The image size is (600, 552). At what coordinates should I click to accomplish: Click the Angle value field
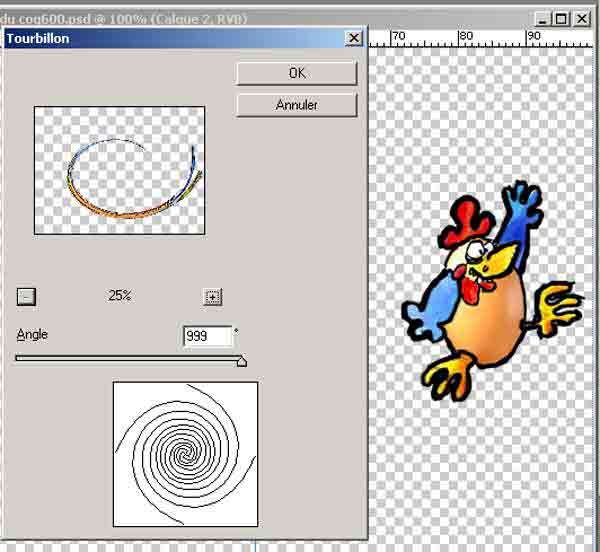coord(207,336)
